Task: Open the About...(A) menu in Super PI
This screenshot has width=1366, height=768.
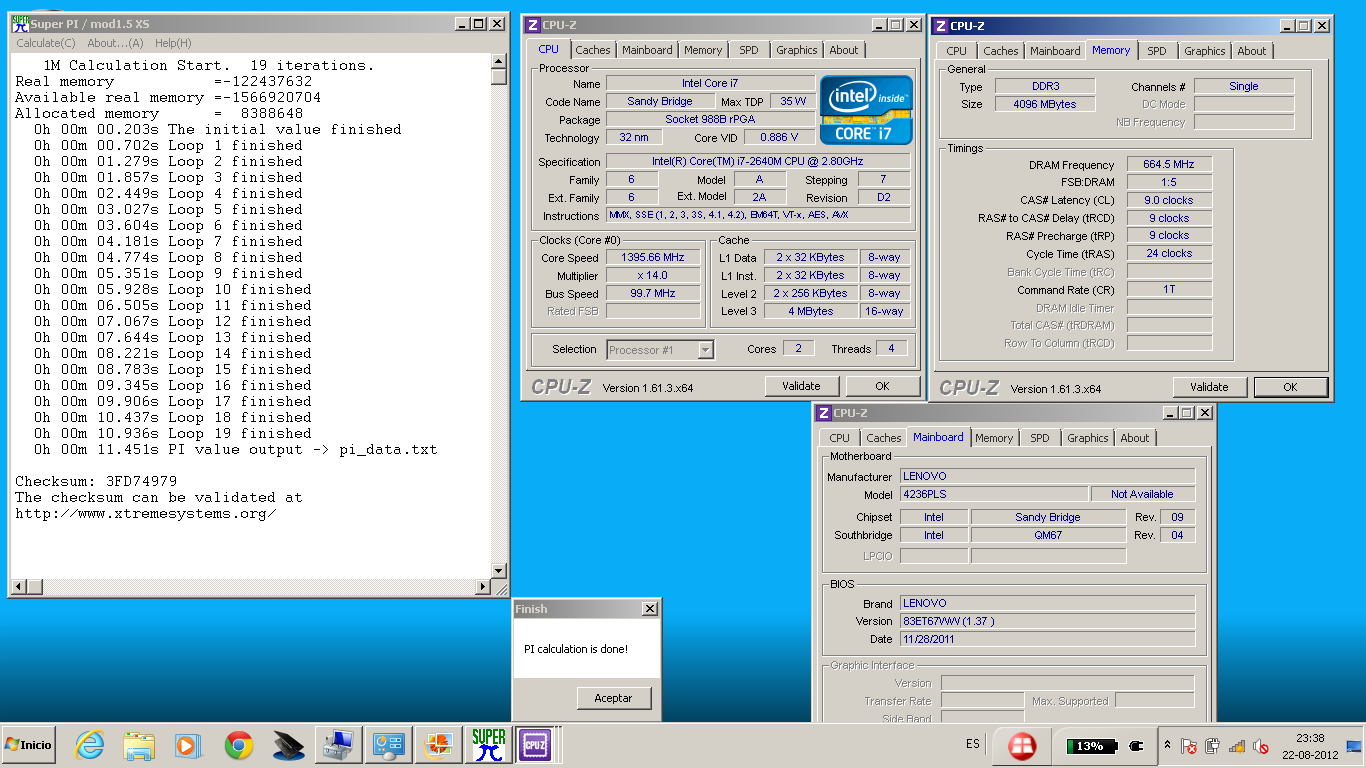Action: [115, 43]
